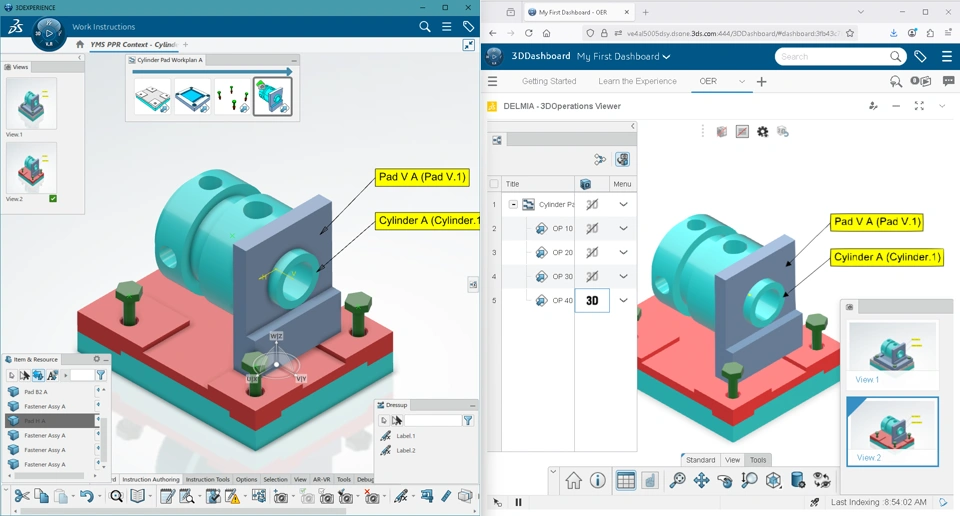The height and width of the screenshot is (516, 960).
Task: Select the View.1 thumbnail in Work Instructions
Action: 31,103
